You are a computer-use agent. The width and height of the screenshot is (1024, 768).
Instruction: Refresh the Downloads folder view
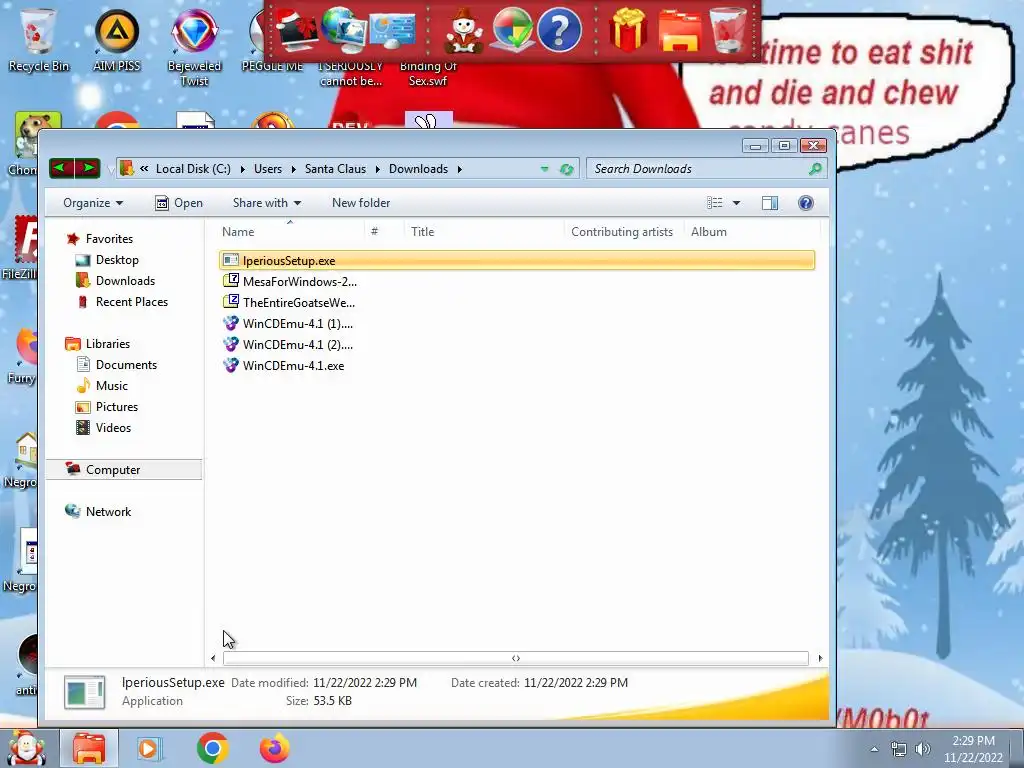pos(567,169)
